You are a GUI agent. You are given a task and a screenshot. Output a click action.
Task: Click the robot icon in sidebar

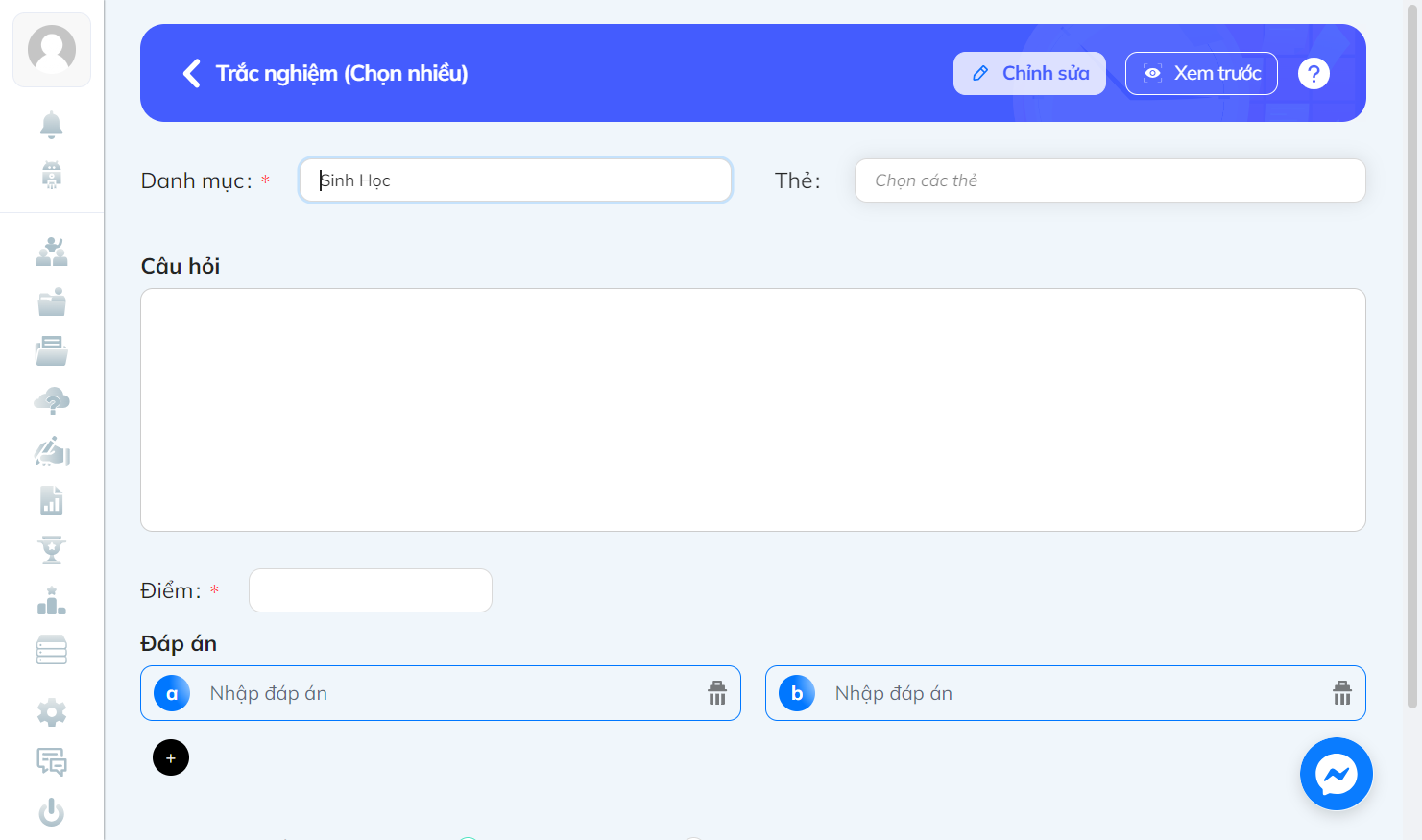pyautogui.click(x=52, y=175)
